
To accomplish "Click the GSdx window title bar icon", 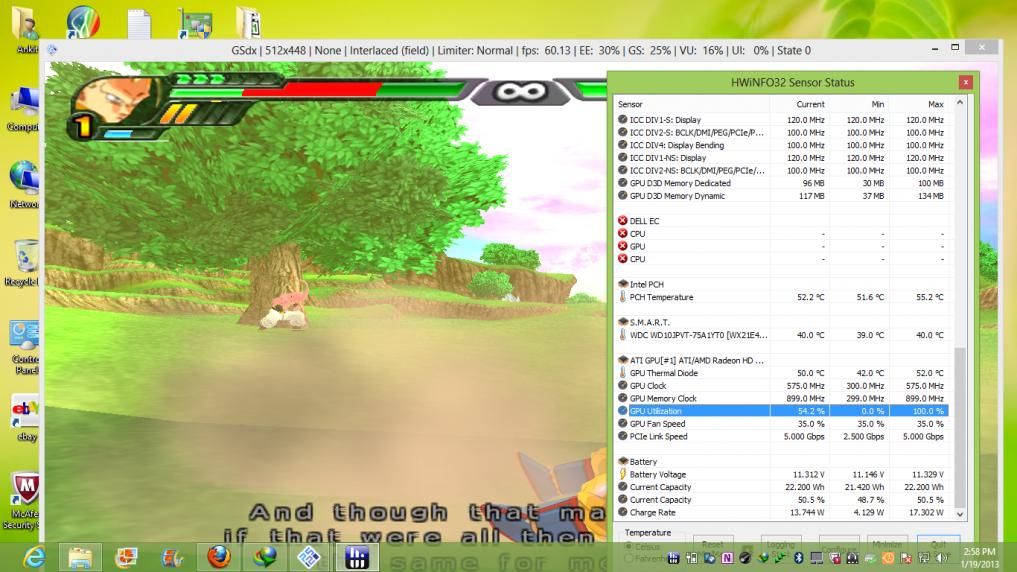I will [x=53, y=50].
